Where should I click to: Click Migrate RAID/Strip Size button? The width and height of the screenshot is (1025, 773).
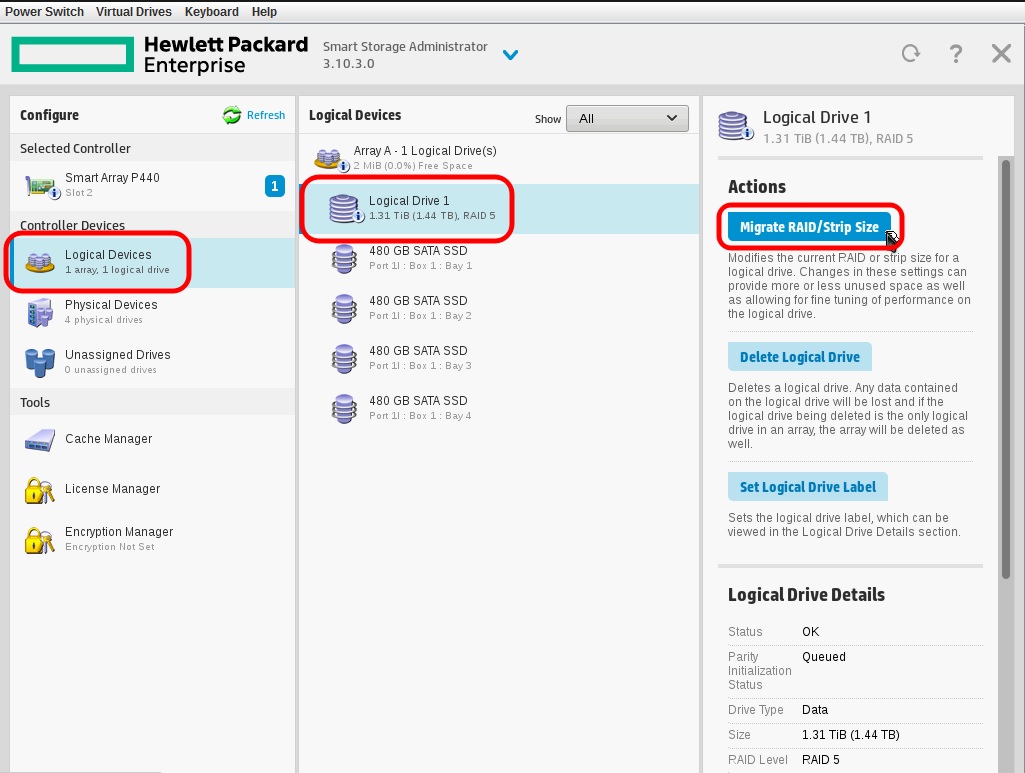[x=808, y=227]
